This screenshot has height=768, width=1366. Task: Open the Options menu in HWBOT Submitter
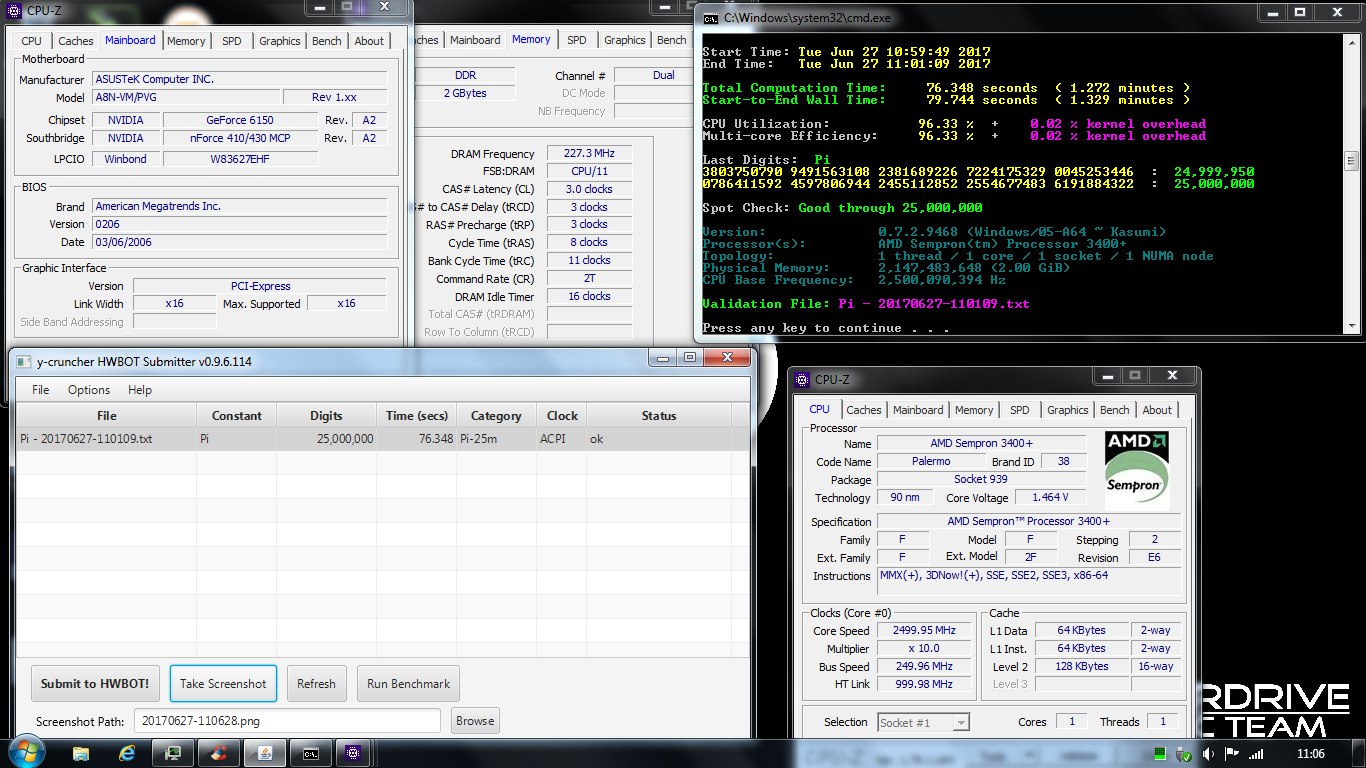(89, 390)
